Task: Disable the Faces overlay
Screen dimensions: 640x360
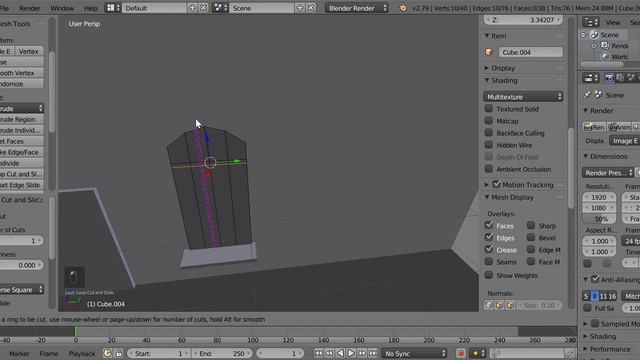Action: (x=489, y=225)
